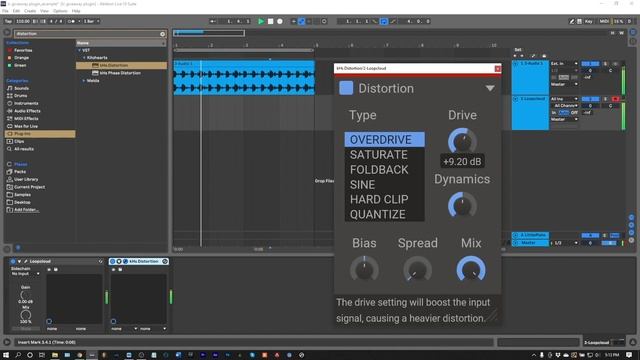Select kHs Distortion in browser list
The height and width of the screenshot is (360, 640).
pos(121,65)
